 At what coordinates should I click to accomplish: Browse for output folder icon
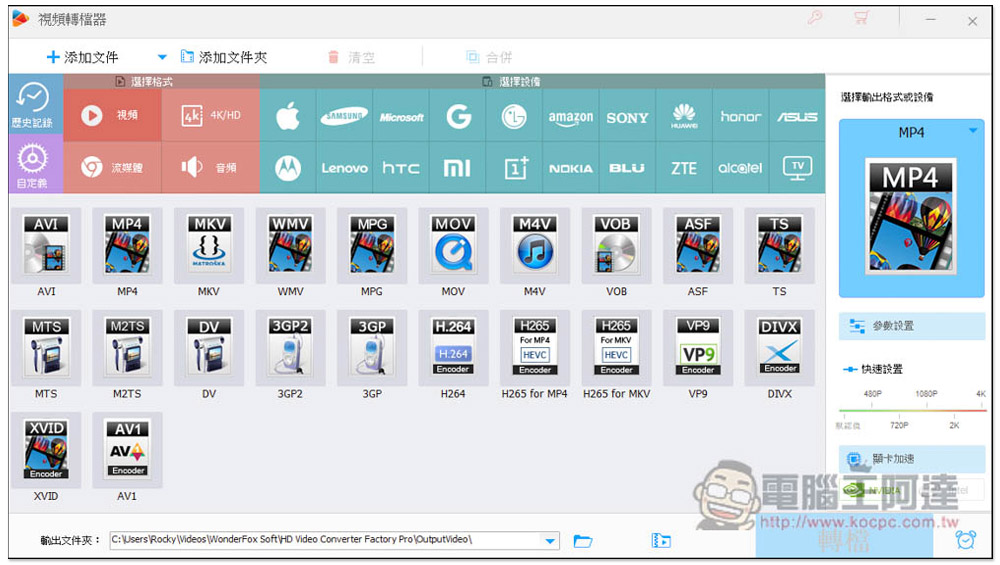[583, 541]
